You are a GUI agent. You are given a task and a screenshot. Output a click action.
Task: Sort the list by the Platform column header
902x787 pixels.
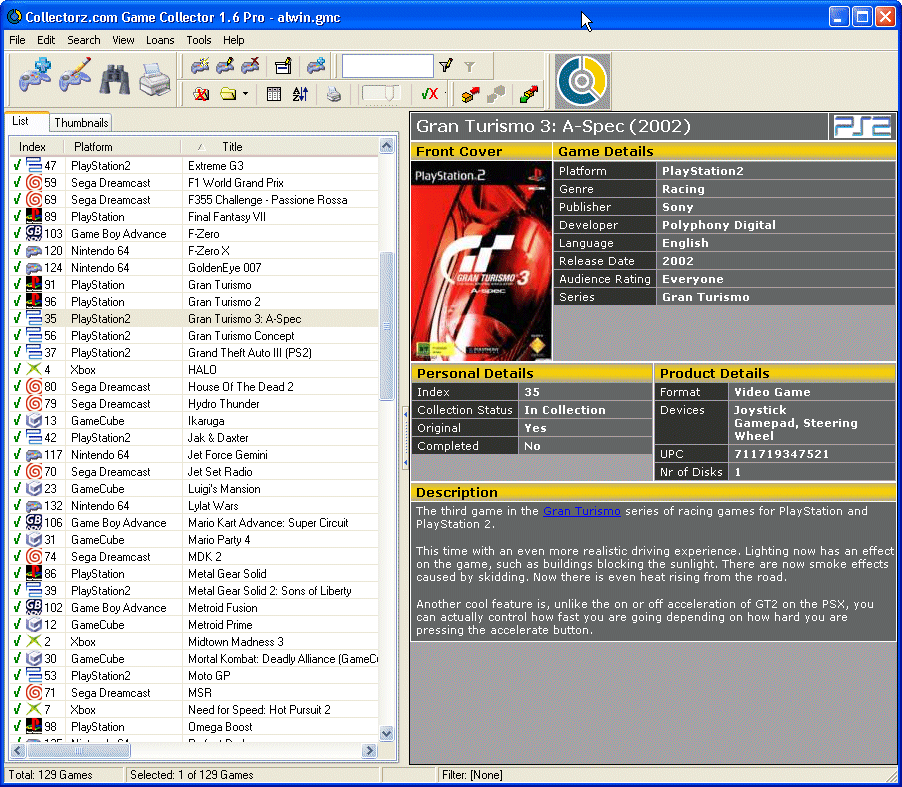point(123,147)
